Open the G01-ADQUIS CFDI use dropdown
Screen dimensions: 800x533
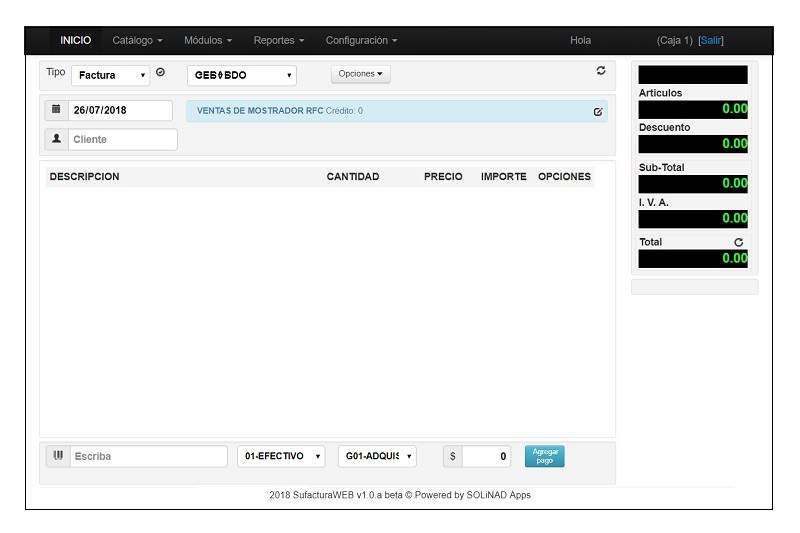(x=377, y=456)
